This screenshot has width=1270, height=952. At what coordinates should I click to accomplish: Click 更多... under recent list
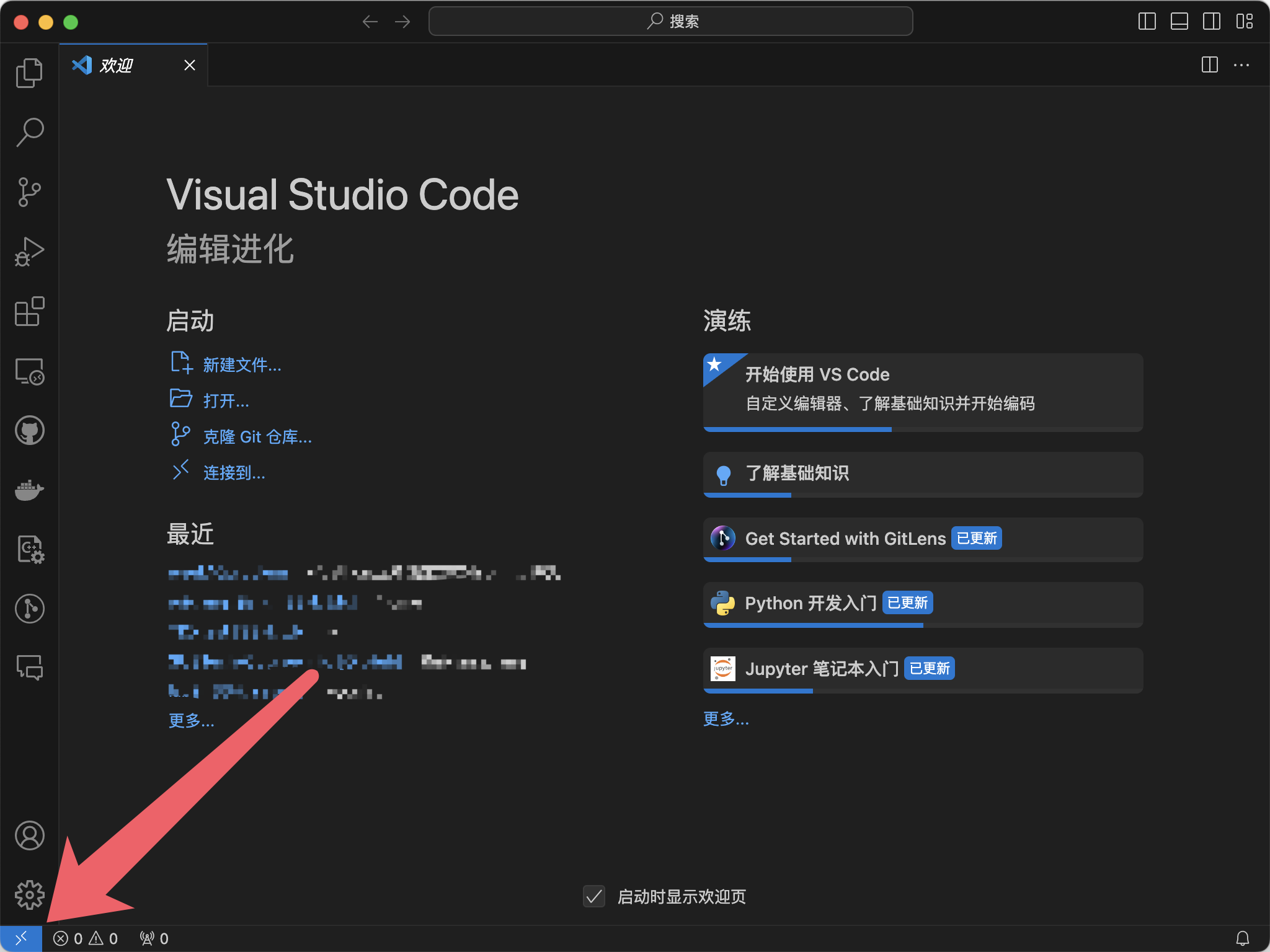click(x=192, y=720)
